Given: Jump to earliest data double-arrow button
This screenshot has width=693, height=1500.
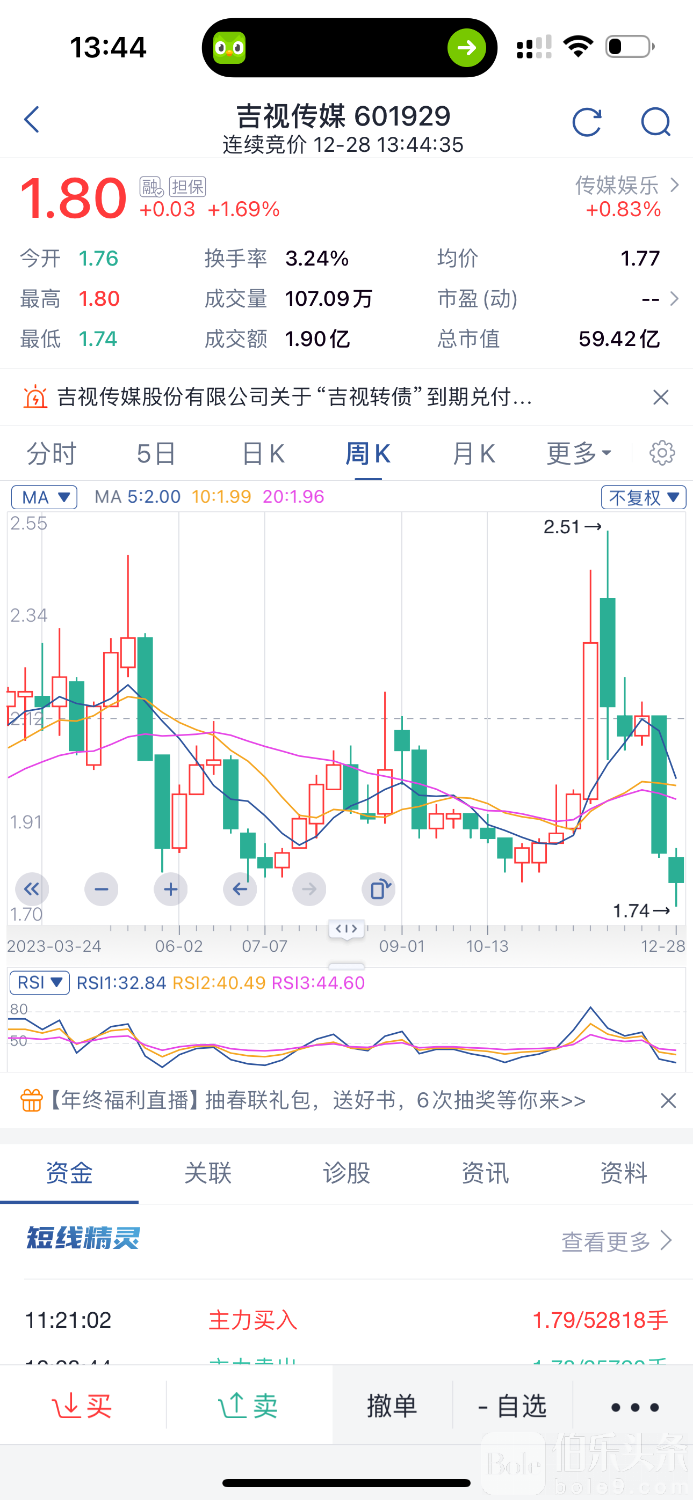Looking at the screenshot, I should 32,888.
